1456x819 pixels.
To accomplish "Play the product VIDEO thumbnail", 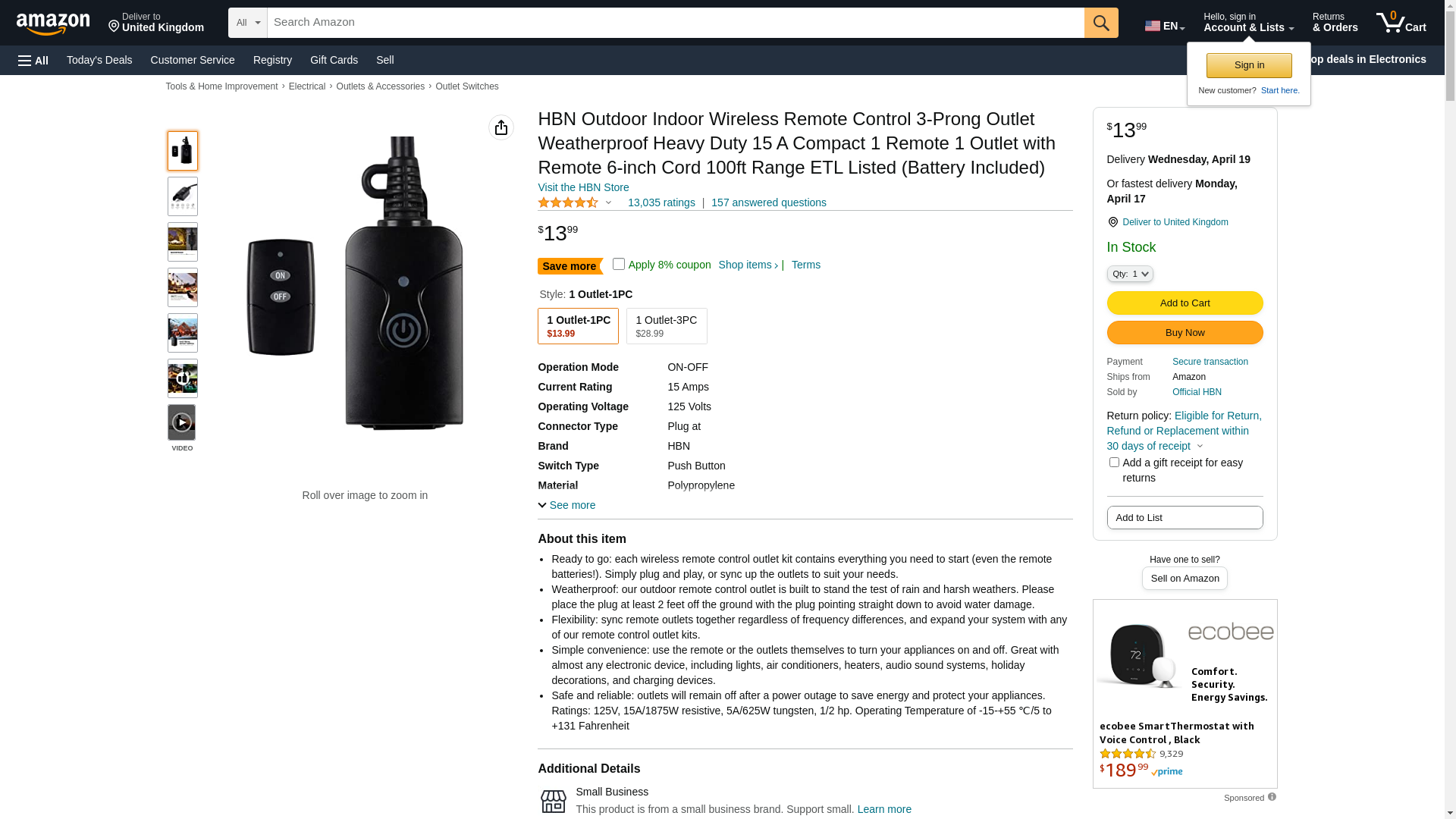I will click(182, 423).
